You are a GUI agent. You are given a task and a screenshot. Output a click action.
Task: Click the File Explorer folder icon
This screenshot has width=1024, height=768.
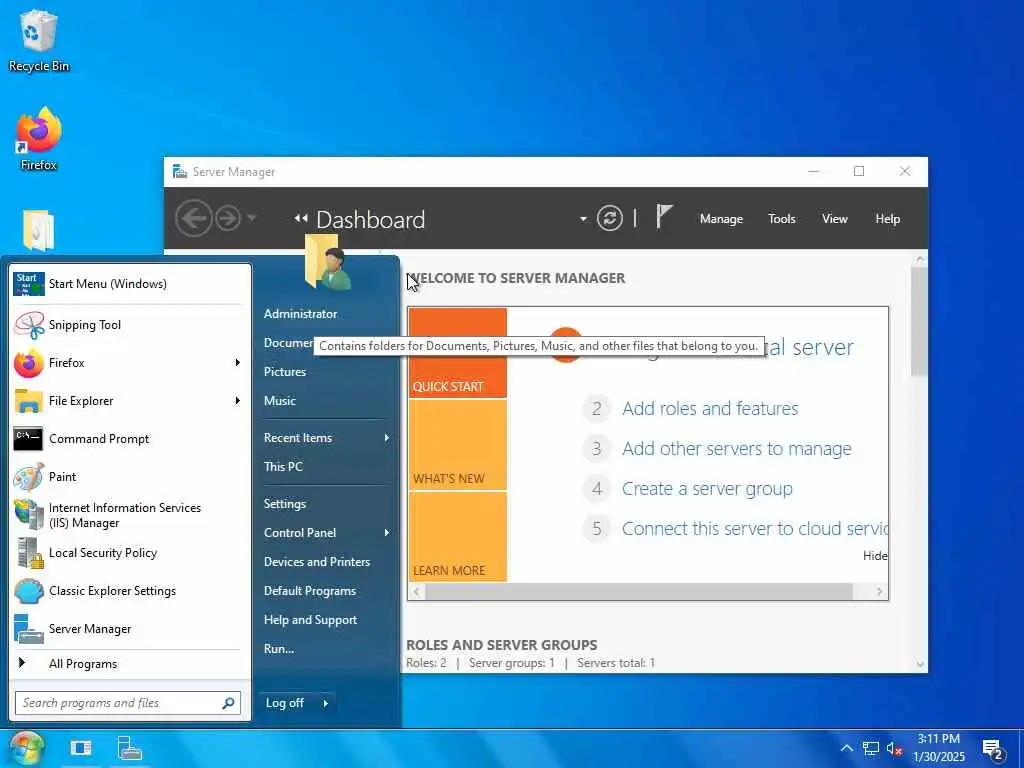pyautogui.click(x=29, y=401)
